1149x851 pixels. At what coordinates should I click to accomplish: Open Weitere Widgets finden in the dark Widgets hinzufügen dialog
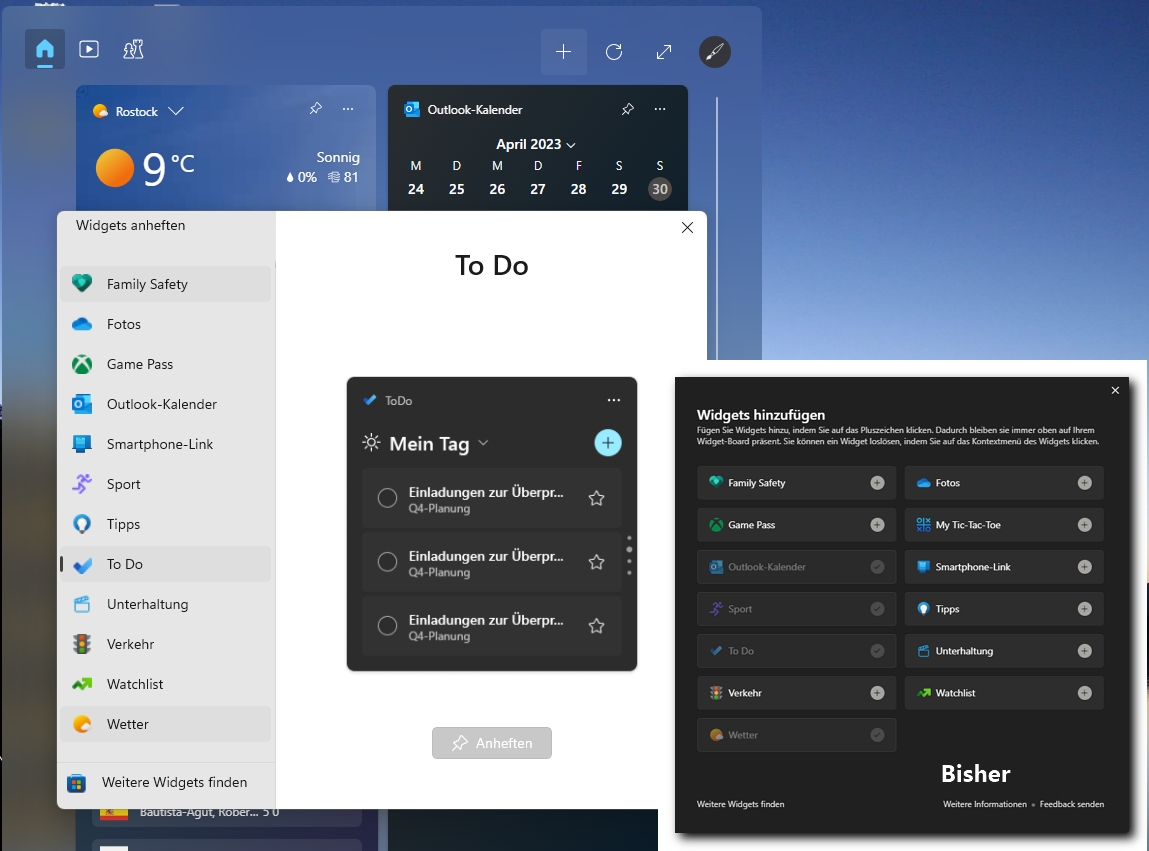740,804
